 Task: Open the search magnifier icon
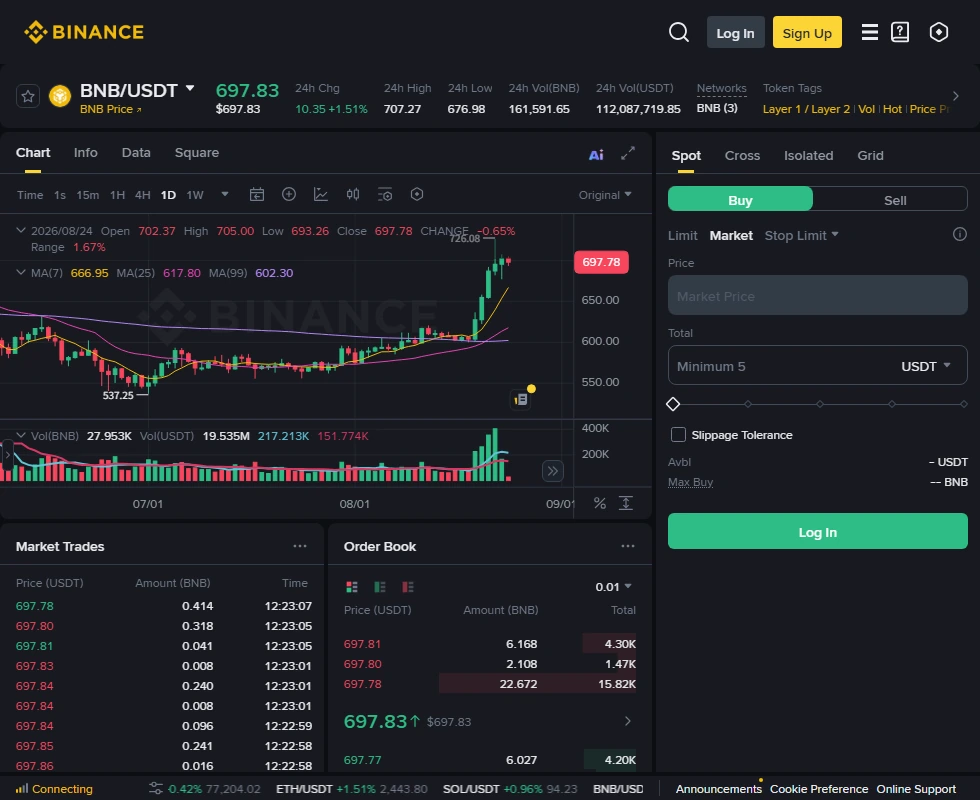pyautogui.click(x=678, y=32)
